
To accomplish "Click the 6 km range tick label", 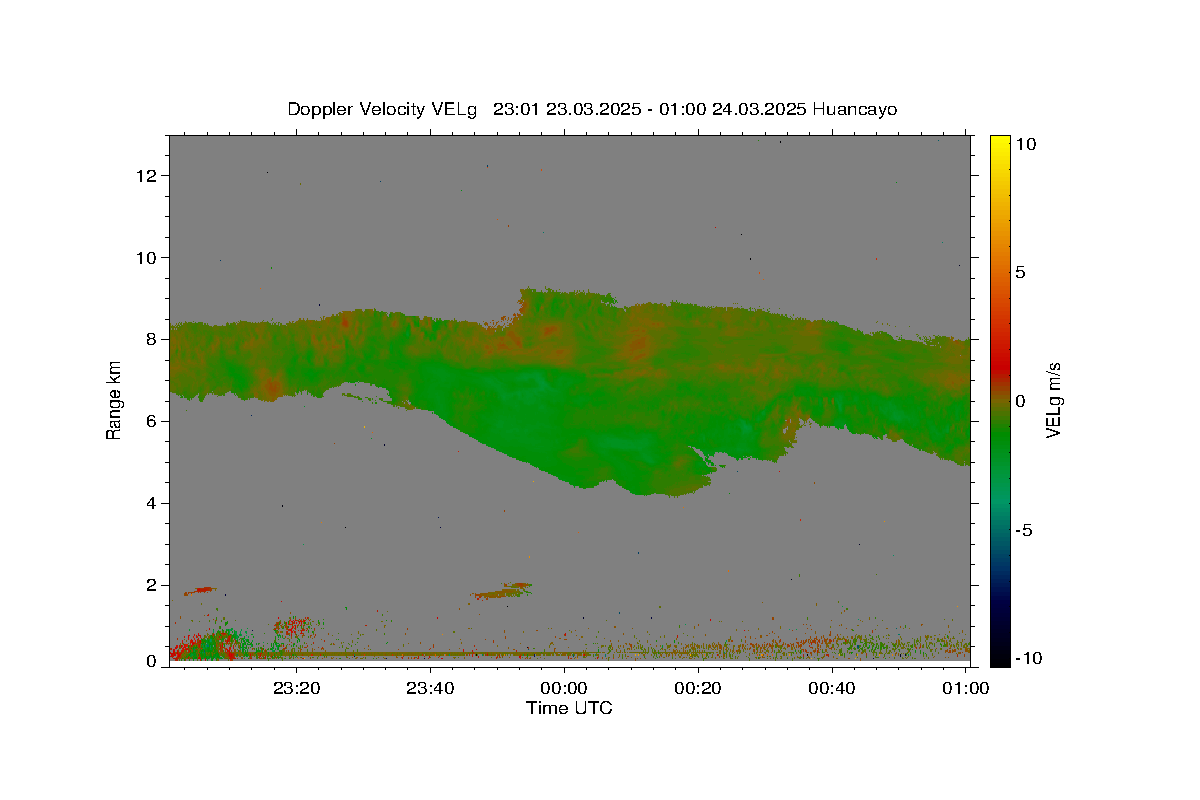I will click(152, 422).
